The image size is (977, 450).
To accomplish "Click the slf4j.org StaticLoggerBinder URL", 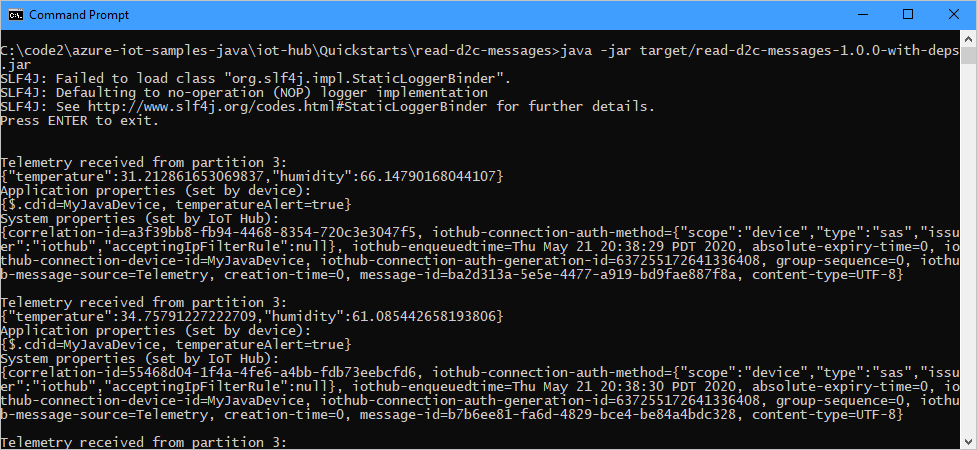I will (288, 107).
